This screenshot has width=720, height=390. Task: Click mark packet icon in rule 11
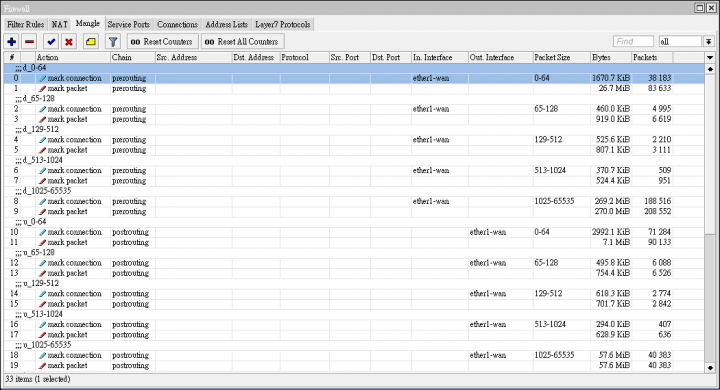(42, 242)
